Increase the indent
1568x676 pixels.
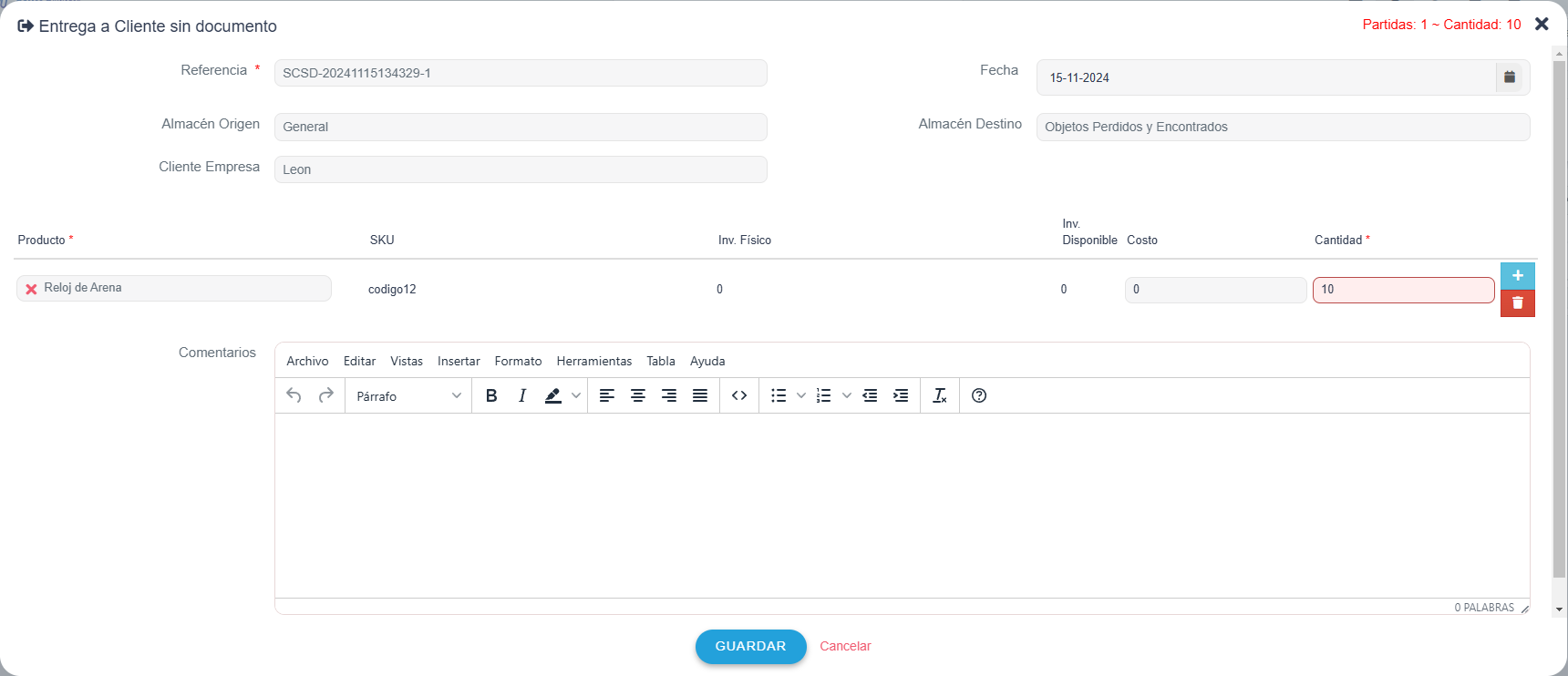tap(901, 395)
